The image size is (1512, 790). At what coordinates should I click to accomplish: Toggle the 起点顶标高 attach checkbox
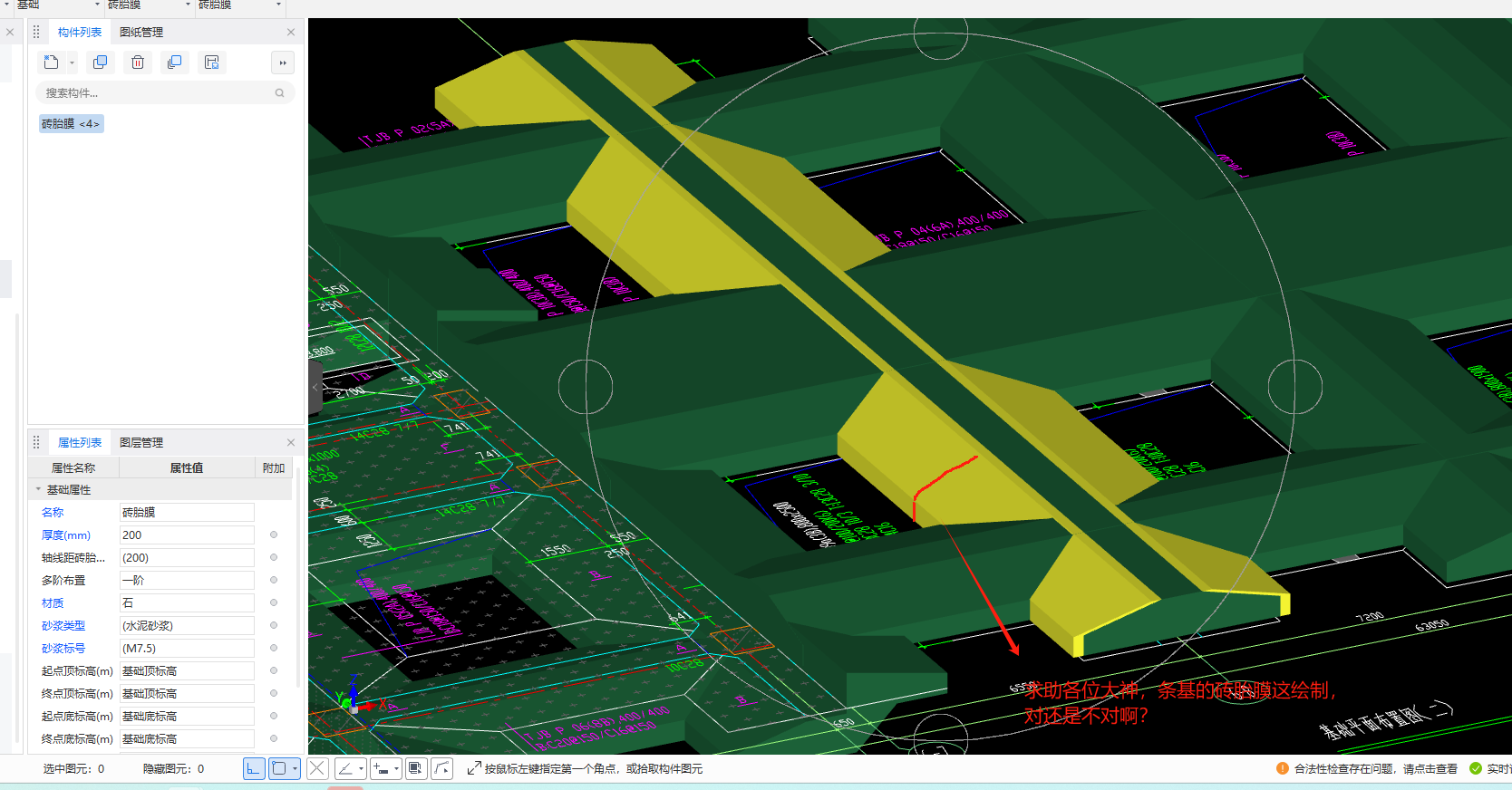[274, 670]
